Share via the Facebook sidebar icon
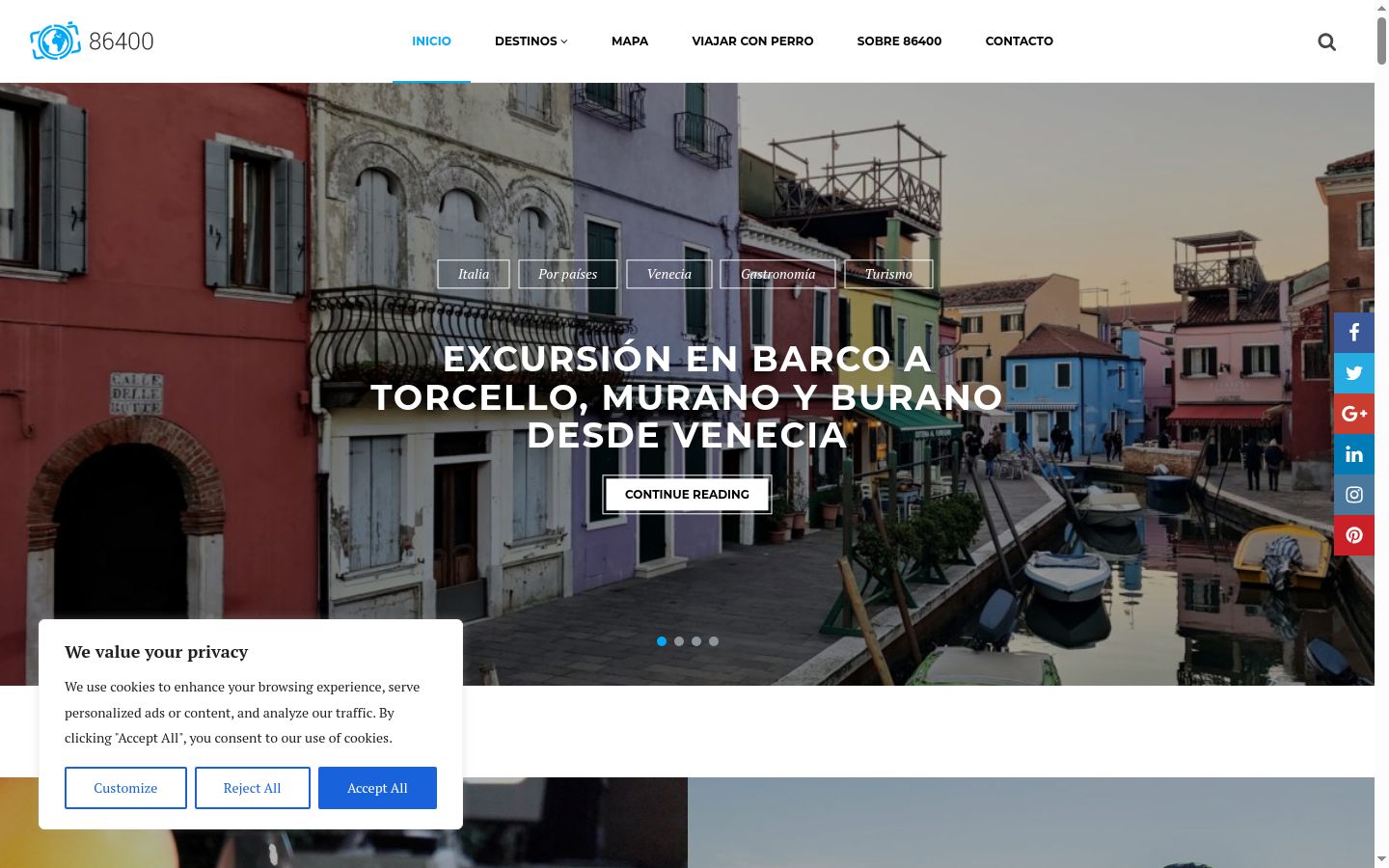This screenshot has height=868, width=1389. (x=1354, y=333)
